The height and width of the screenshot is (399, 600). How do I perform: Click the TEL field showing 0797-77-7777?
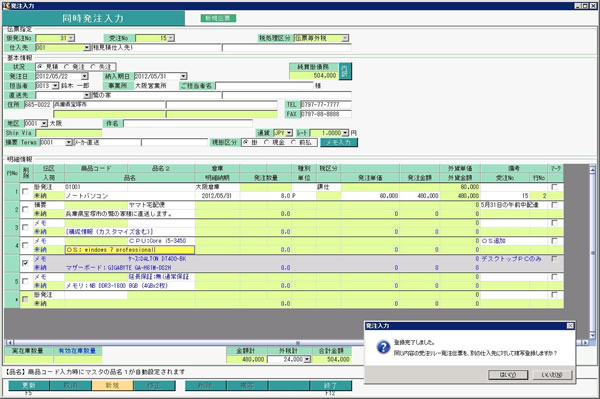326,104
